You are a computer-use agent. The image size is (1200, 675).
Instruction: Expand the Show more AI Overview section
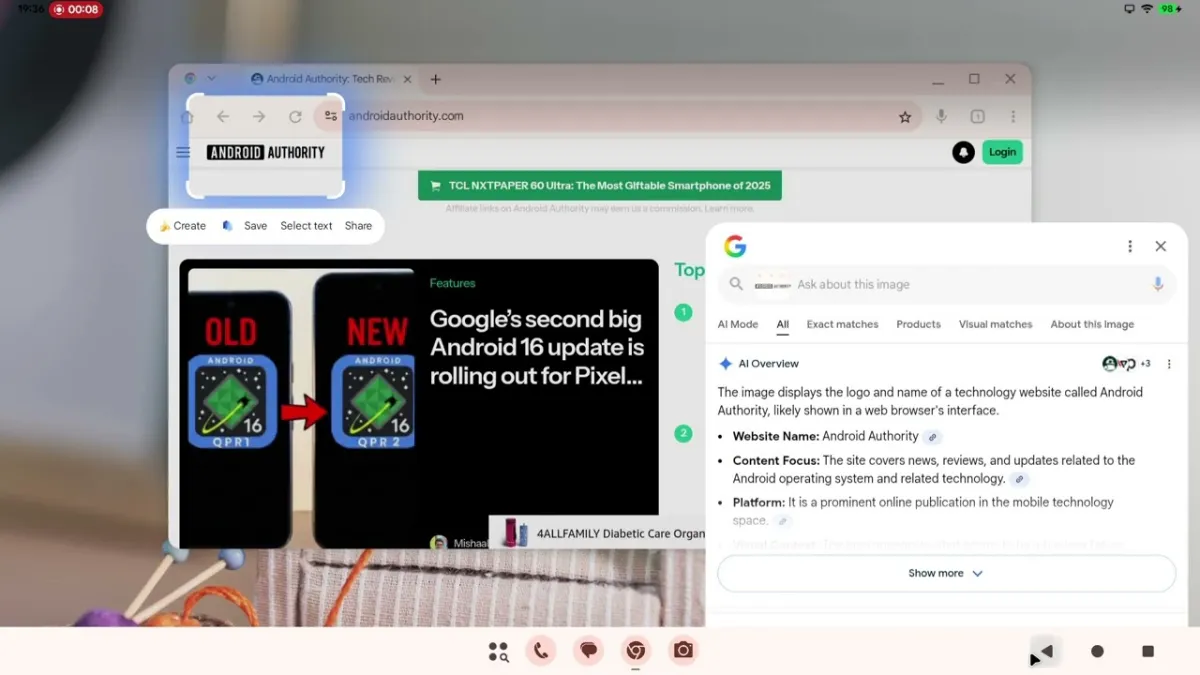(946, 573)
